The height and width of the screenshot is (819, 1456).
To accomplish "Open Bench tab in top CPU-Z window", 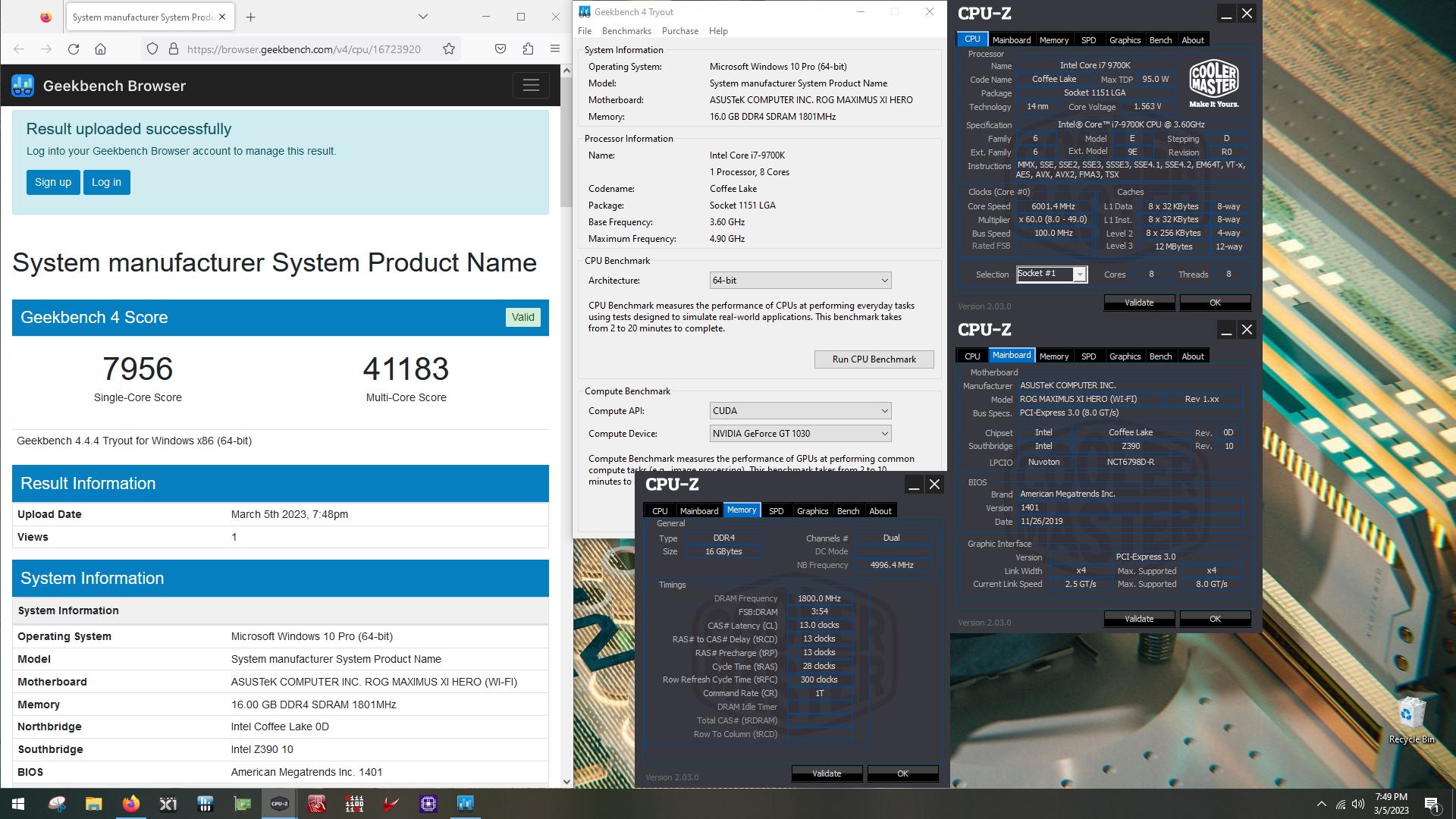I will coord(1160,40).
